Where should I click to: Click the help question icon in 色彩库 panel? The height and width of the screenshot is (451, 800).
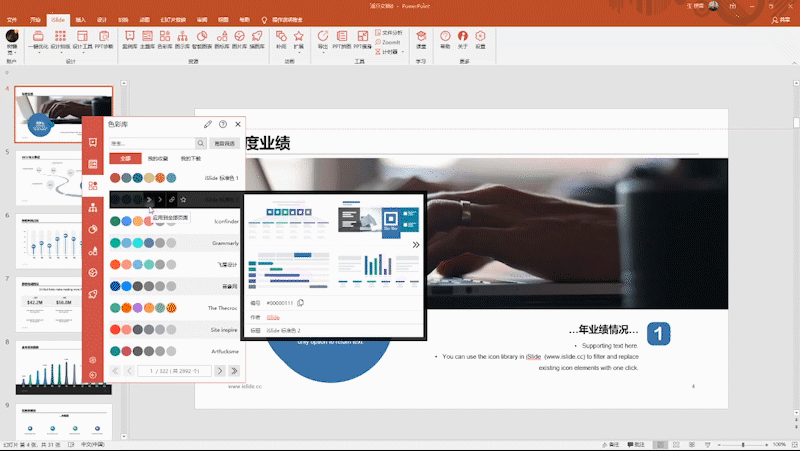tap(223, 124)
